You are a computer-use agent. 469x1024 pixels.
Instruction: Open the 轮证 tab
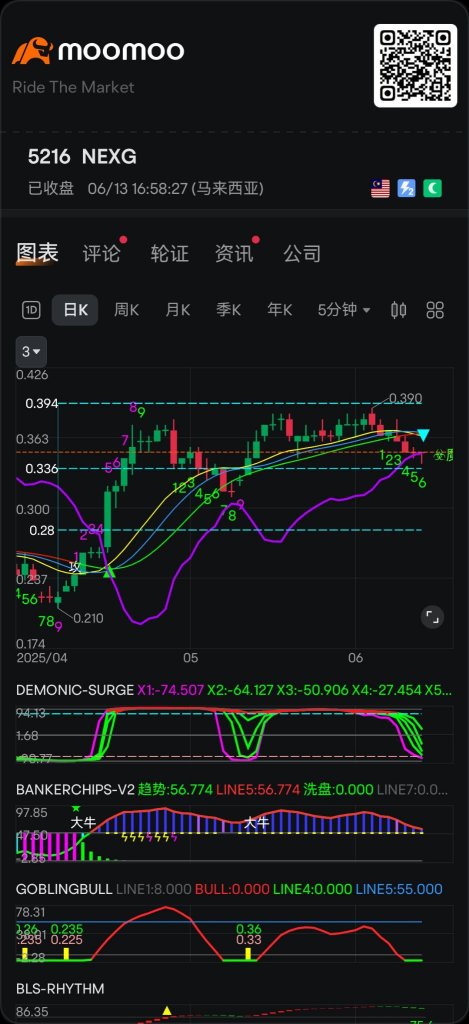tap(169, 253)
